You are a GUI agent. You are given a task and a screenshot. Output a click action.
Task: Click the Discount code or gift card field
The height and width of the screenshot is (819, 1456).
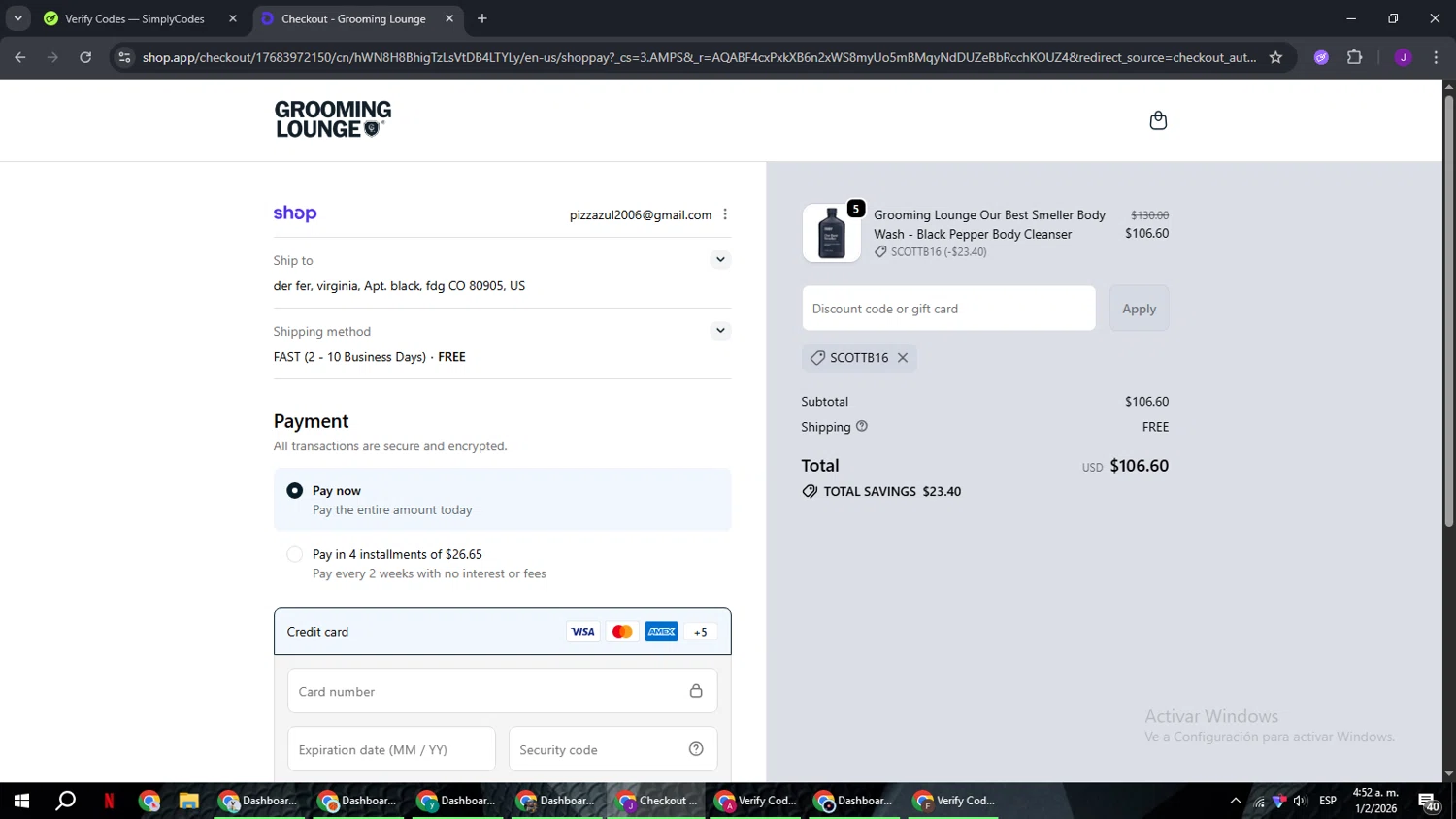tap(948, 309)
